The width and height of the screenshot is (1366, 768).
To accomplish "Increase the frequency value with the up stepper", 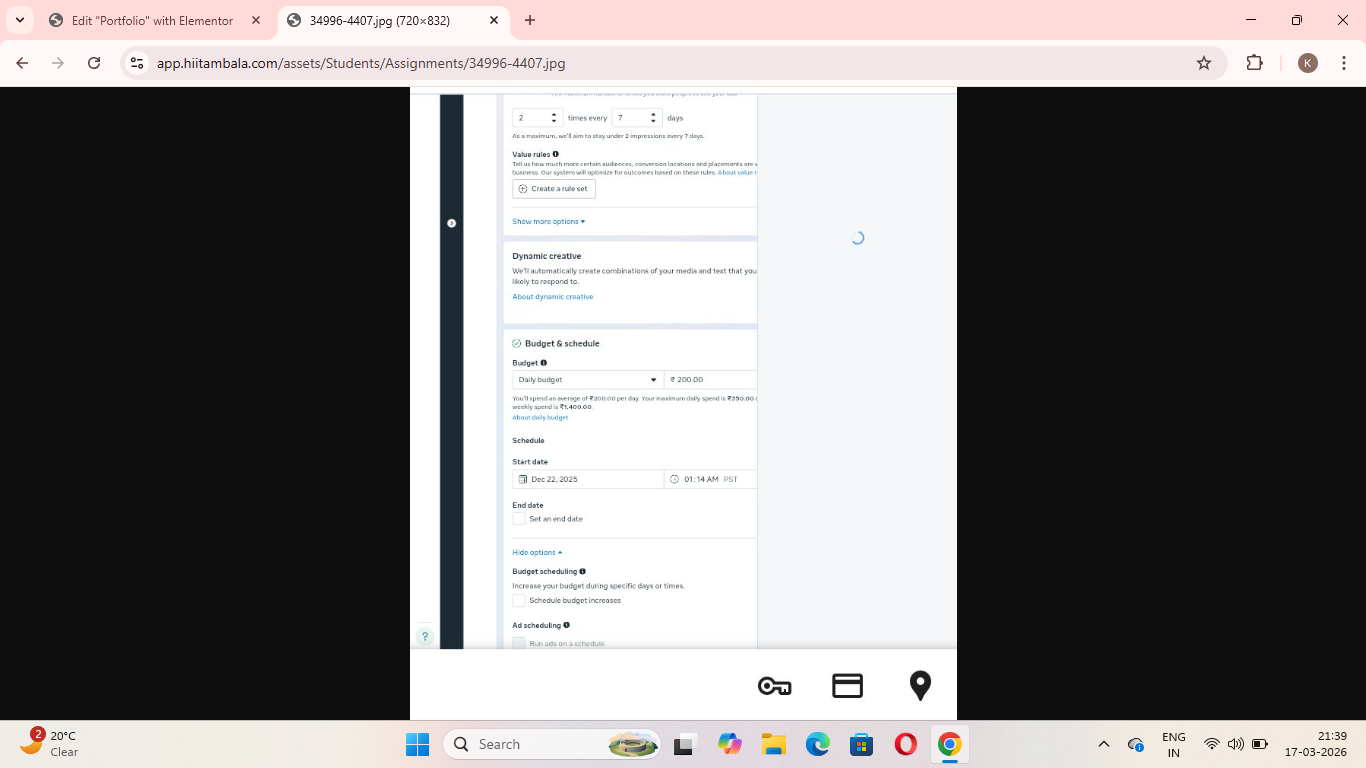I will click(x=553, y=114).
